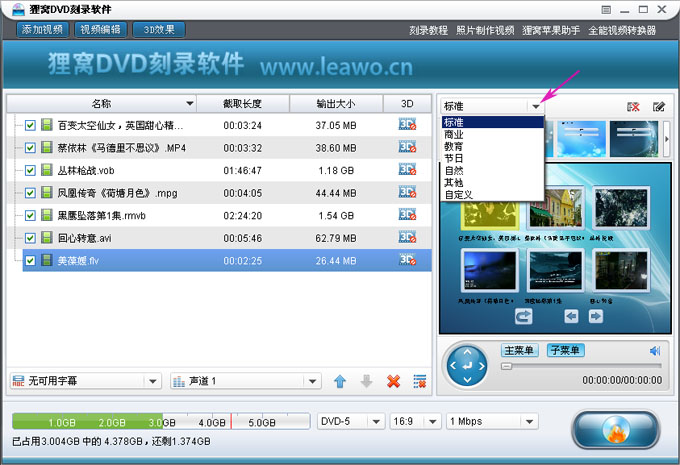The width and height of the screenshot is (680, 465).
Task: Click film icon of 回心转意.avi
Action: (46, 238)
